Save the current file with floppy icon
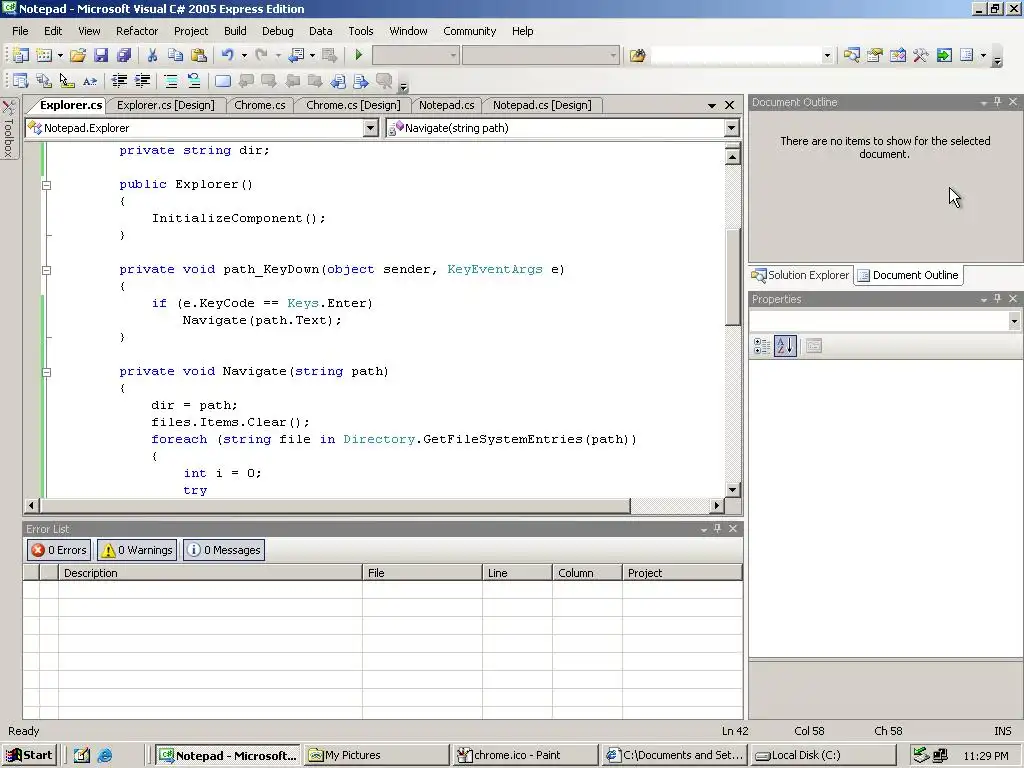 tap(101, 56)
